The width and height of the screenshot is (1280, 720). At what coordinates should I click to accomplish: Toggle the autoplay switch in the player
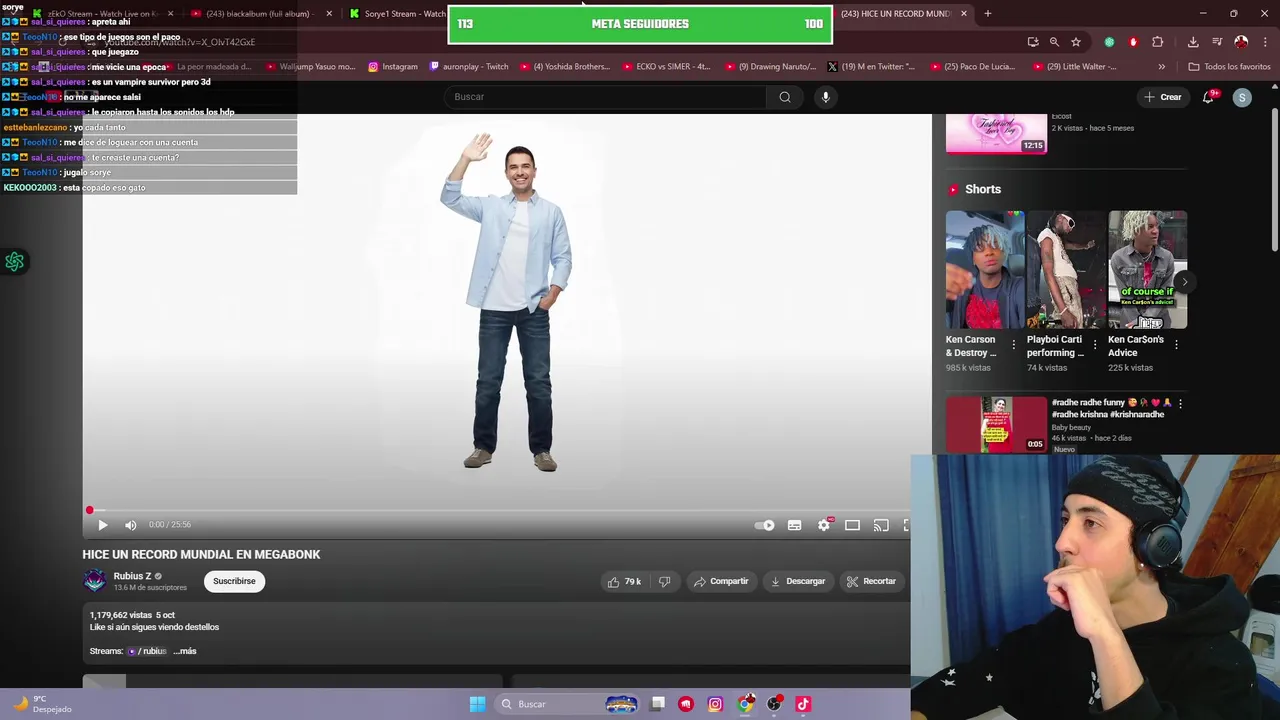pos(765,525)
